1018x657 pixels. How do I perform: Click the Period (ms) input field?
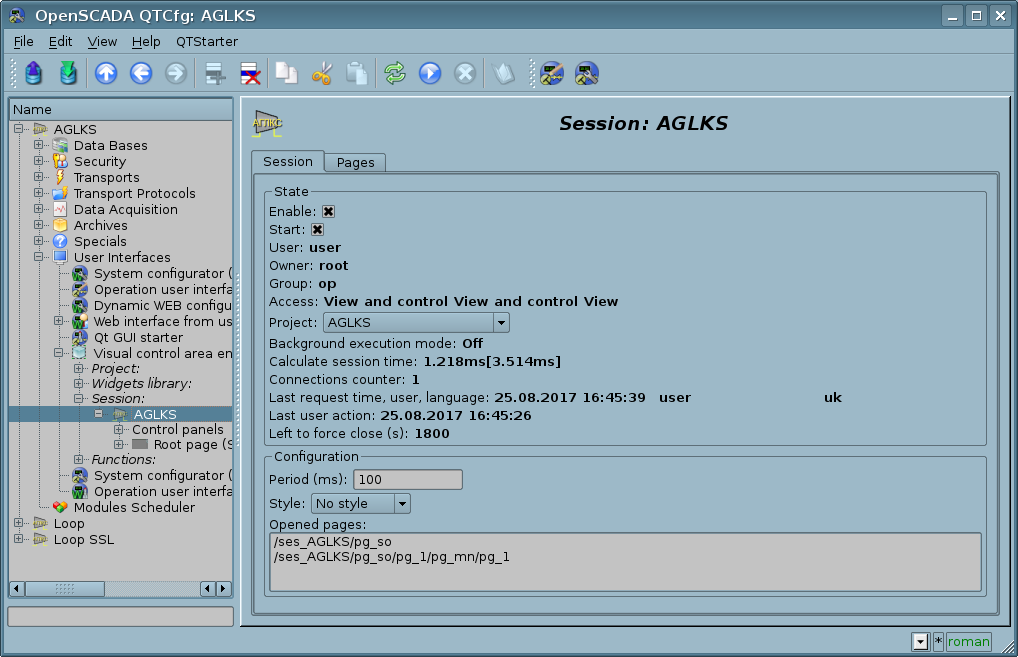[x=408, y=480]
